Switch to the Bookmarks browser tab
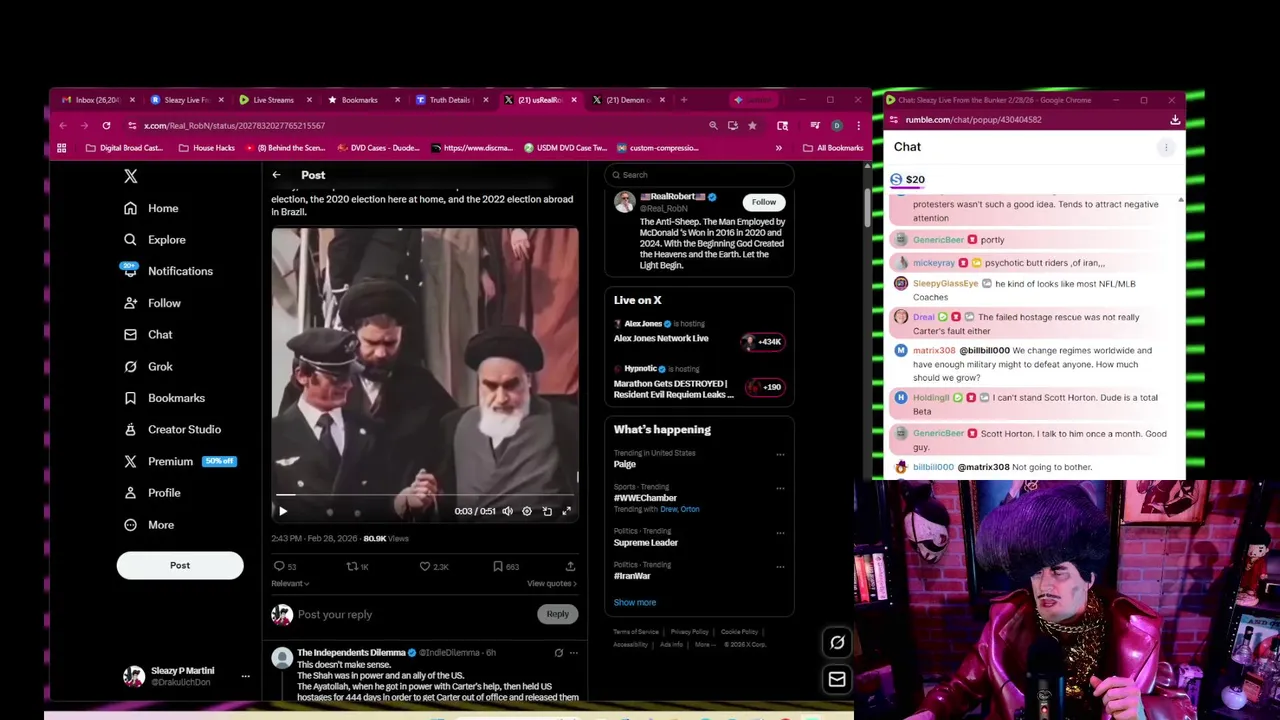This screenshot has height=720, width=1280. point(360,100)
